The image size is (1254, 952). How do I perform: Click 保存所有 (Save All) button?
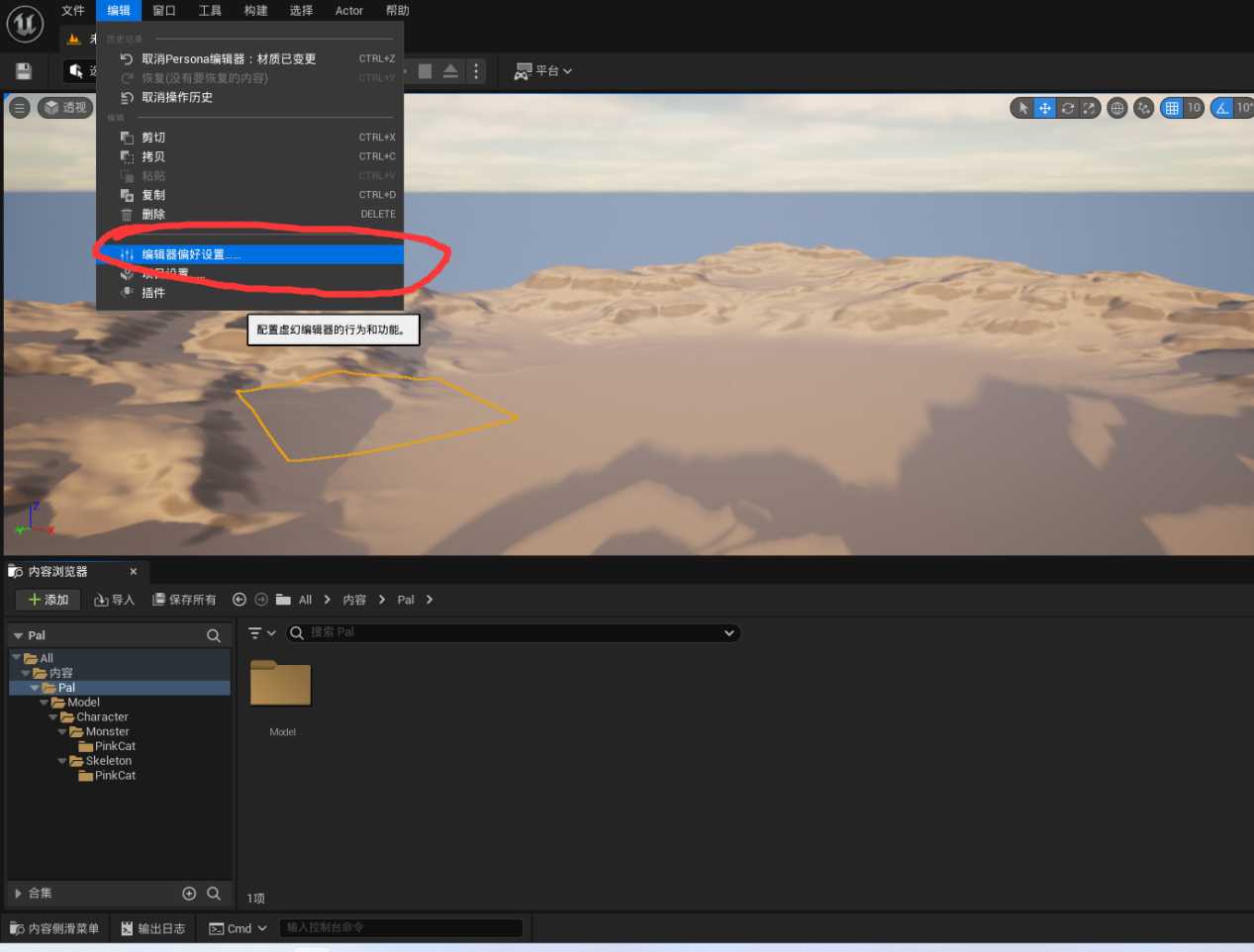point(184,600)
